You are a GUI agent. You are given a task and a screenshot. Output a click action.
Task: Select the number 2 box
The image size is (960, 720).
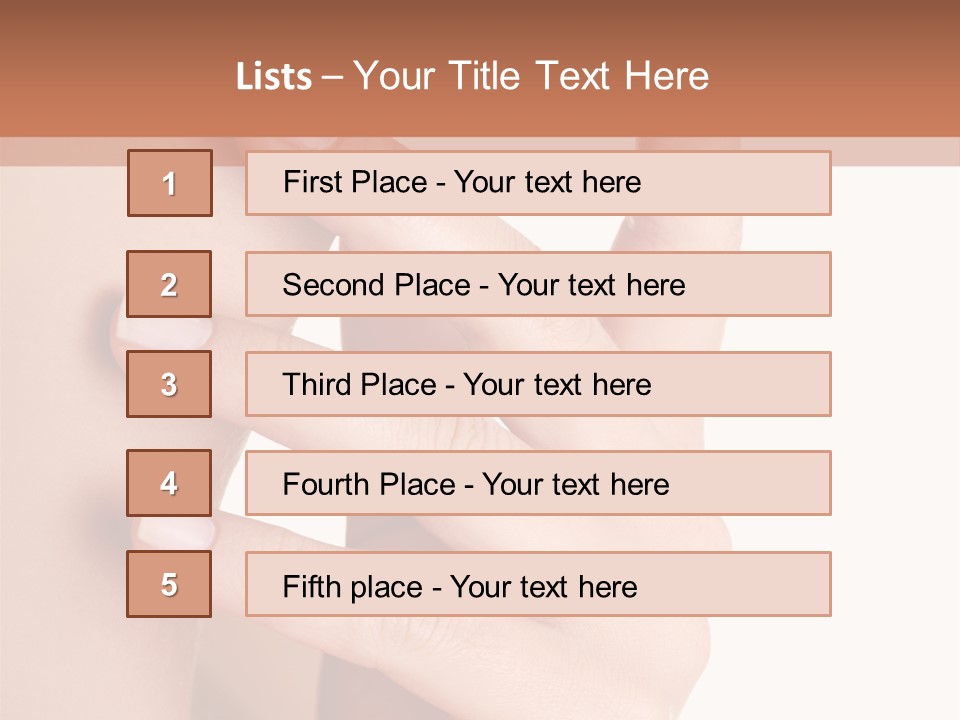169,285
